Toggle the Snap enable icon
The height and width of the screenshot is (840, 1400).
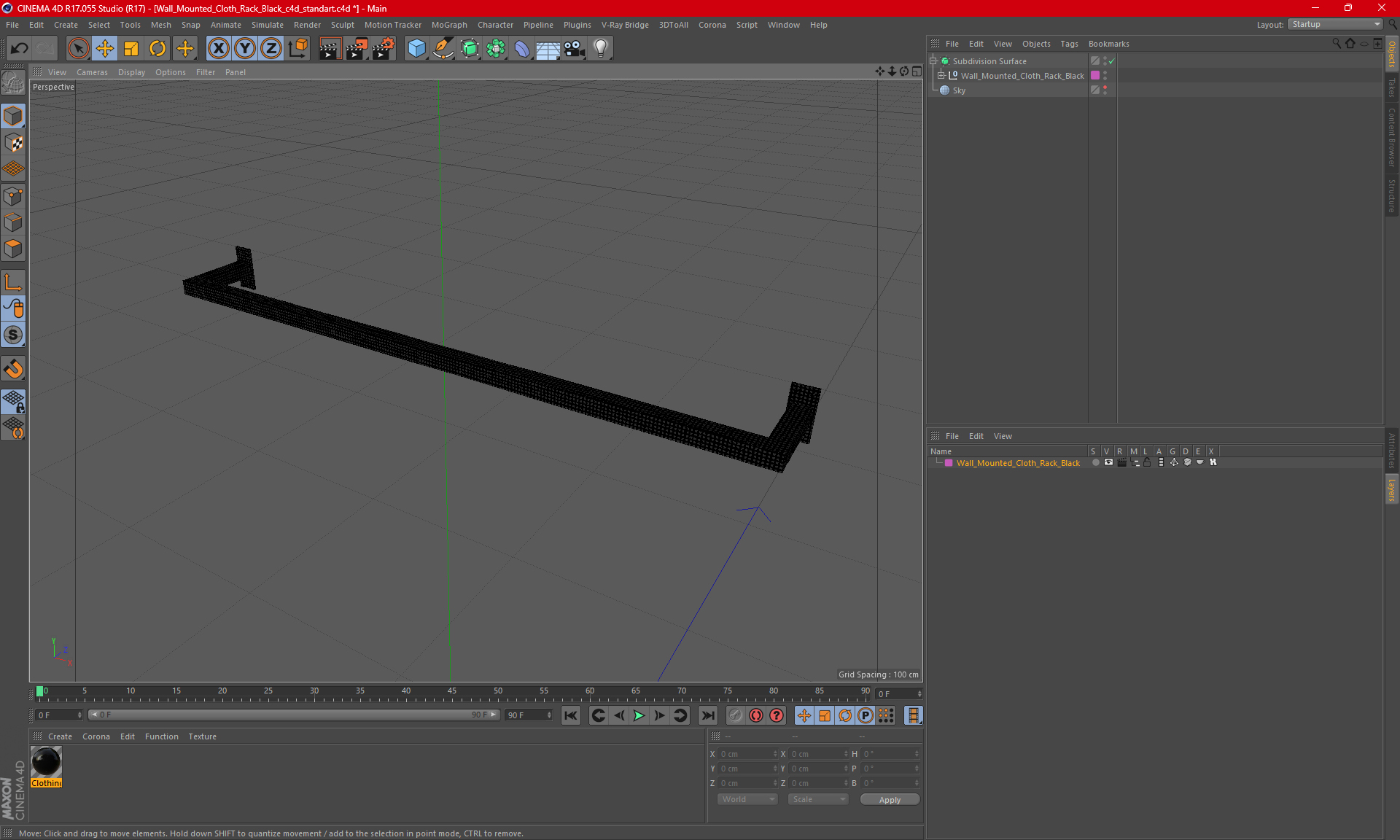click(x=13, y=335)
